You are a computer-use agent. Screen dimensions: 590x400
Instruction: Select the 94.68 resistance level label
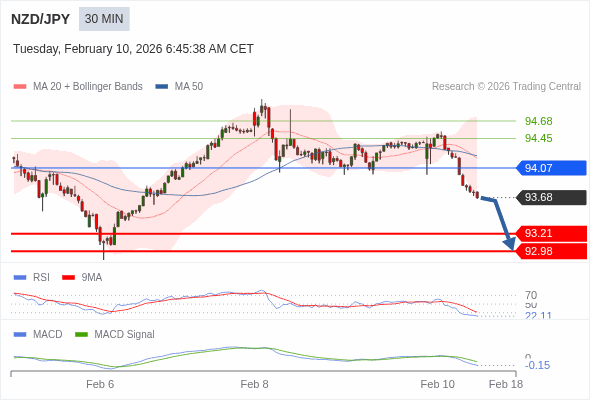click(539, 121)
